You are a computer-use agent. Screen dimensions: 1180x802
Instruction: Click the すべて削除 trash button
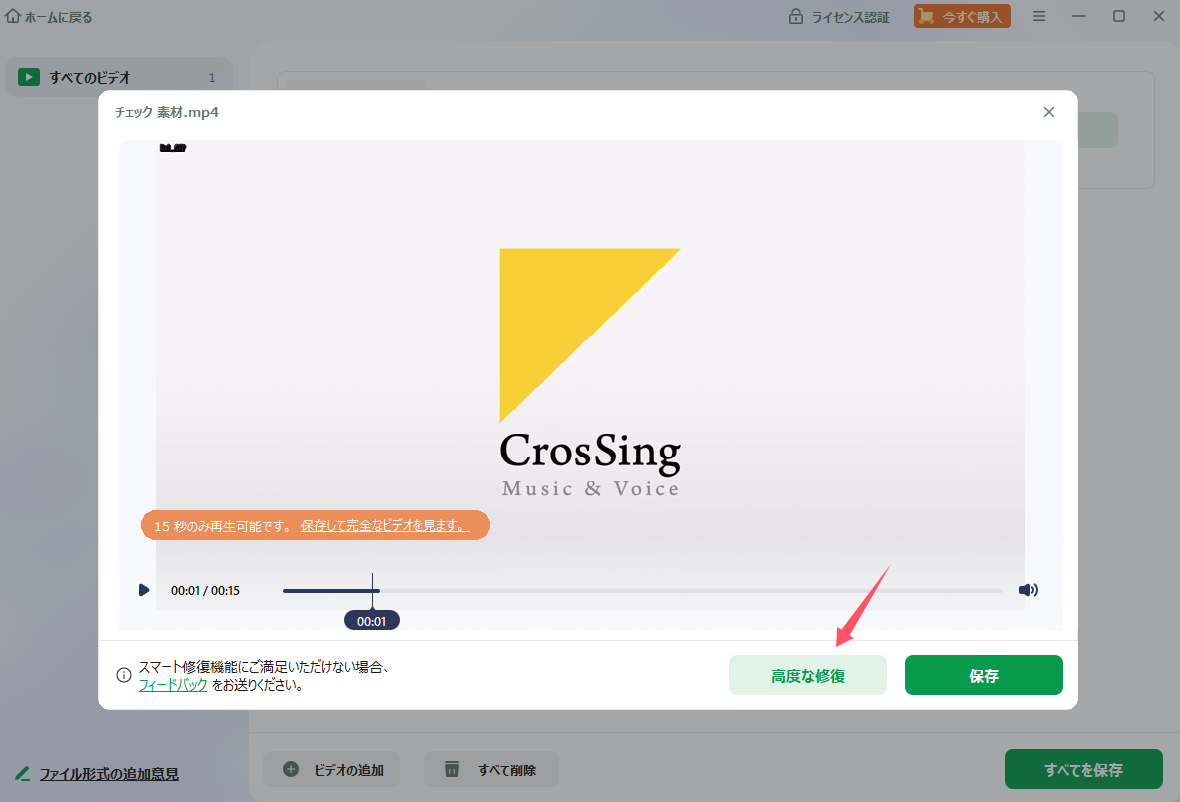(x=491, y=769)
